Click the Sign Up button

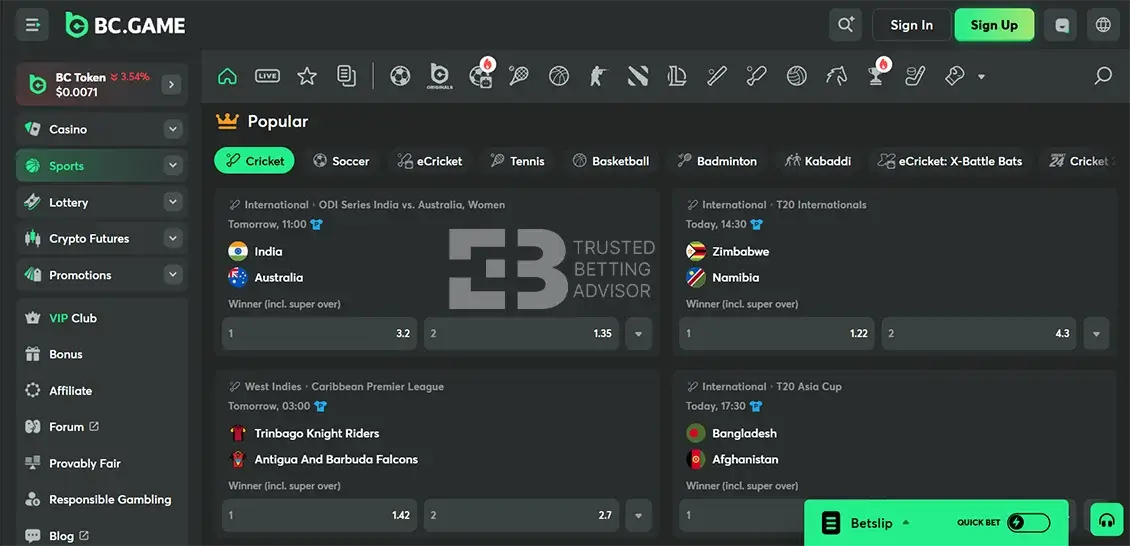[994, 25]
